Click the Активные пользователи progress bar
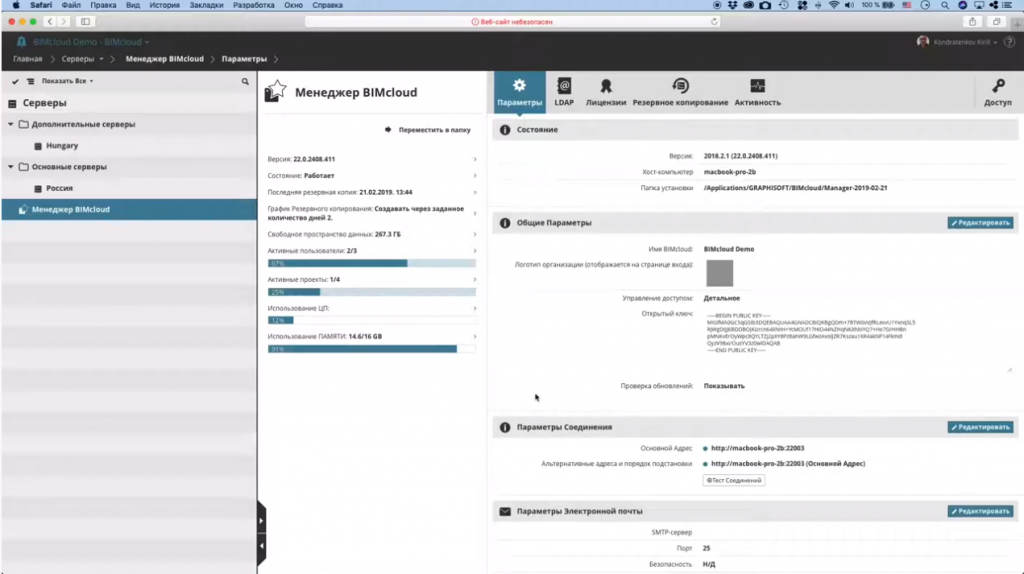Screen dimensions: 1024x574 [372, 263]
